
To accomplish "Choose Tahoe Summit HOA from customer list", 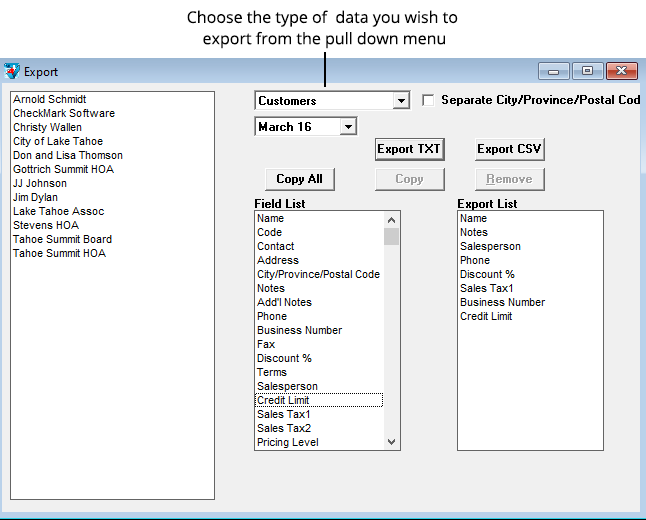I will 59,253.
